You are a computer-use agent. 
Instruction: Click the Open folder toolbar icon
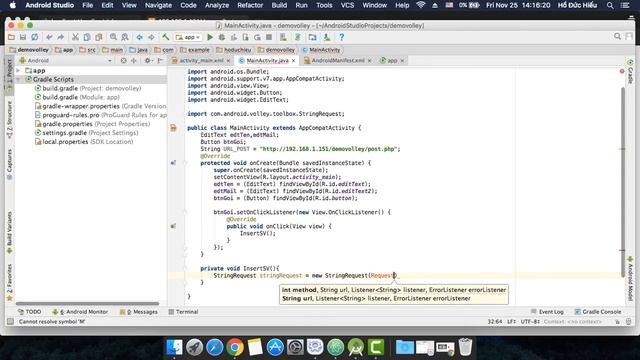pyautogui.click(x=11, y=37)
